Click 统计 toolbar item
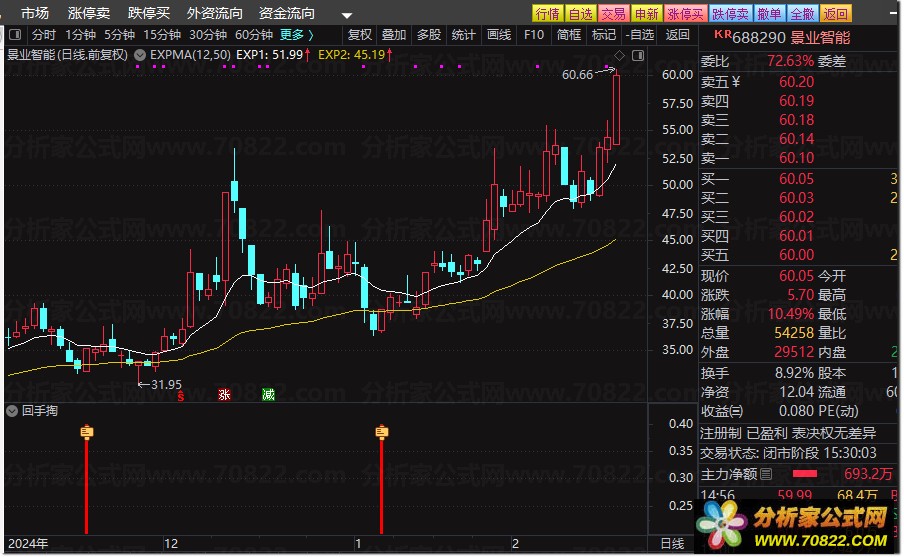904x557 pixels. (x=463, y=35)
